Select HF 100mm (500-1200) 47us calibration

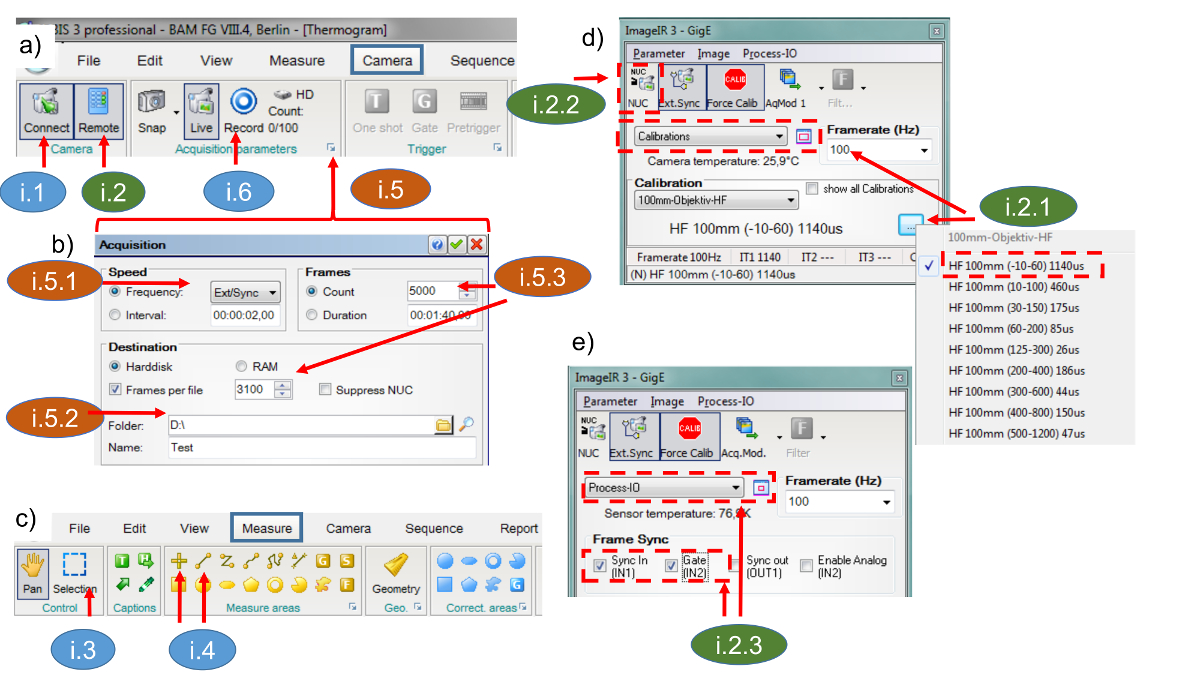tap(1016, 434)
